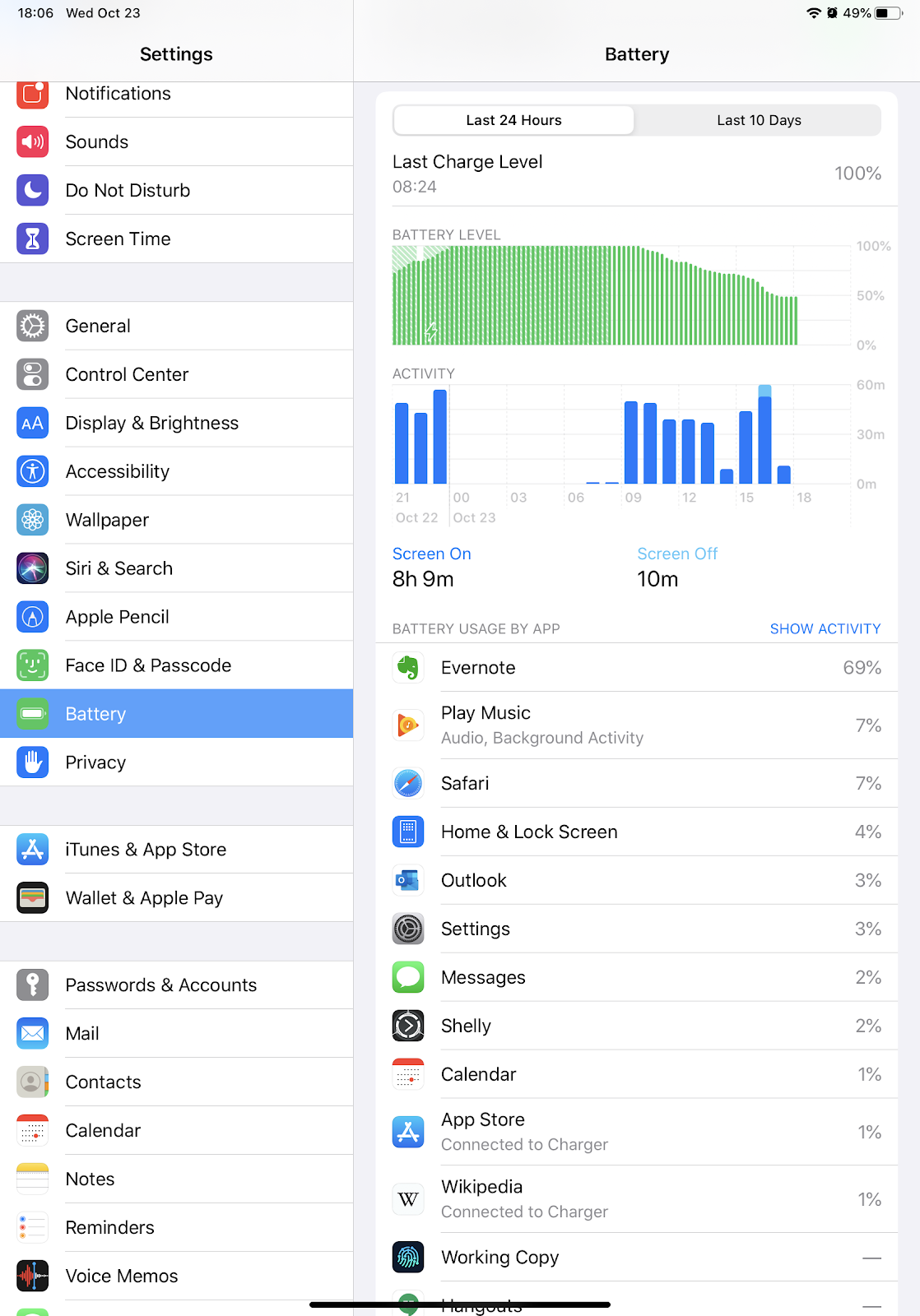Tap the Messages usage row
This screenshot has height=1316, width=920.
pyautogui.click(x=637, y=977)
